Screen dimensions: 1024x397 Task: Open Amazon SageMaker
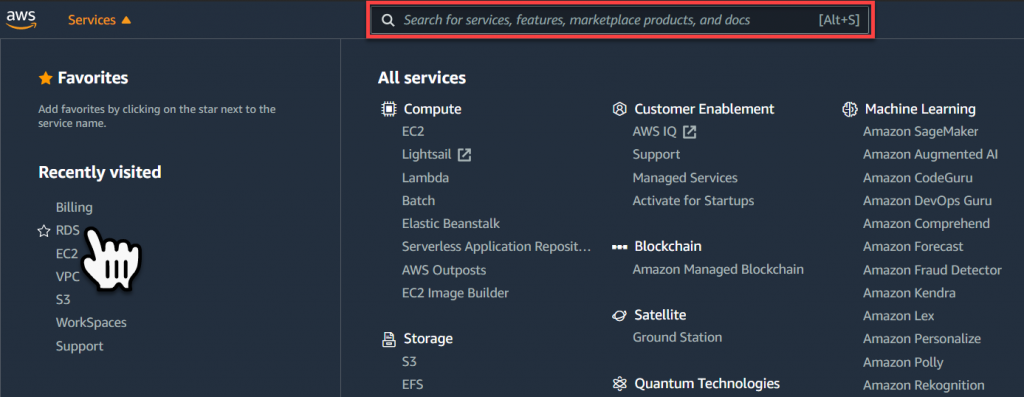pyautogui.click(x=921, y=132)
